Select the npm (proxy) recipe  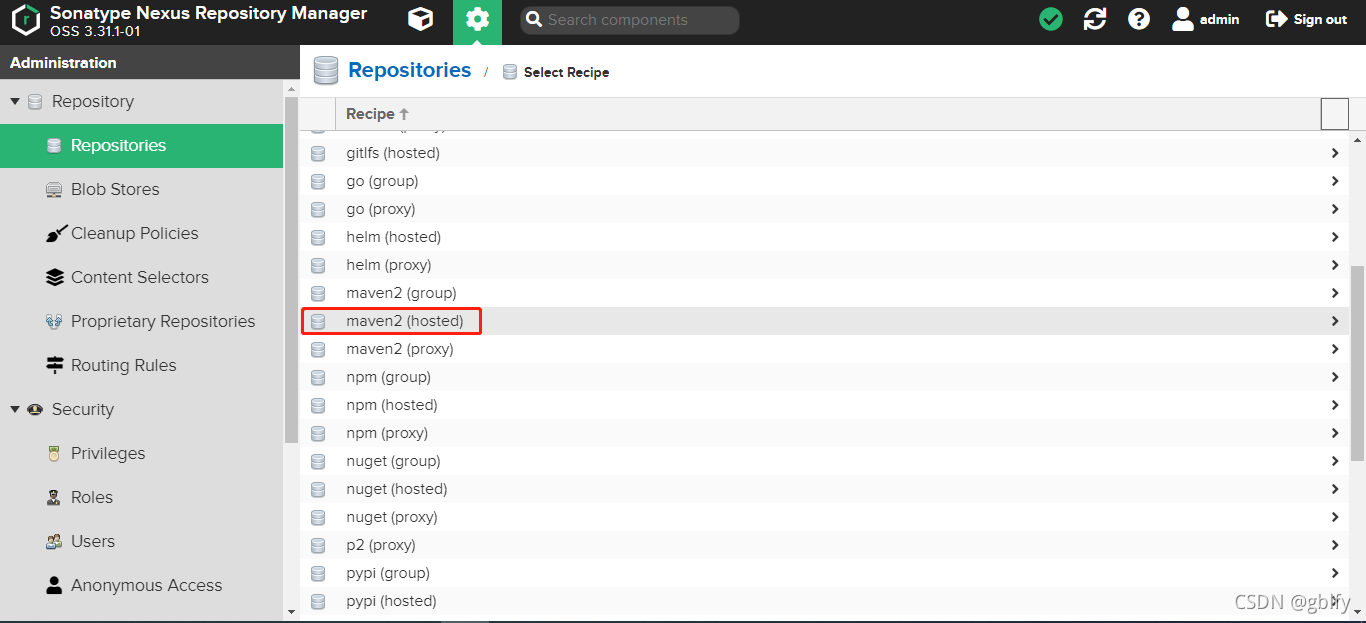tap(825, 433)
